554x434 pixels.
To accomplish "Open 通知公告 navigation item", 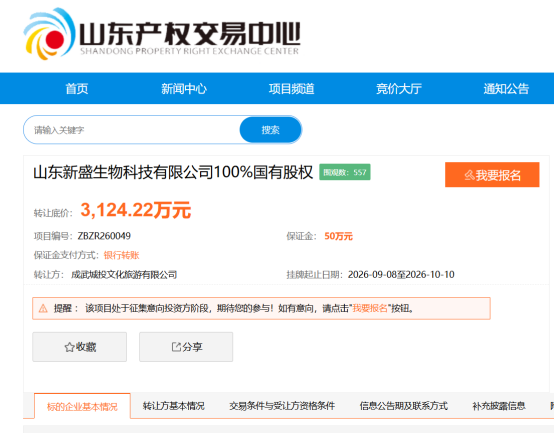I will point(506,89).
